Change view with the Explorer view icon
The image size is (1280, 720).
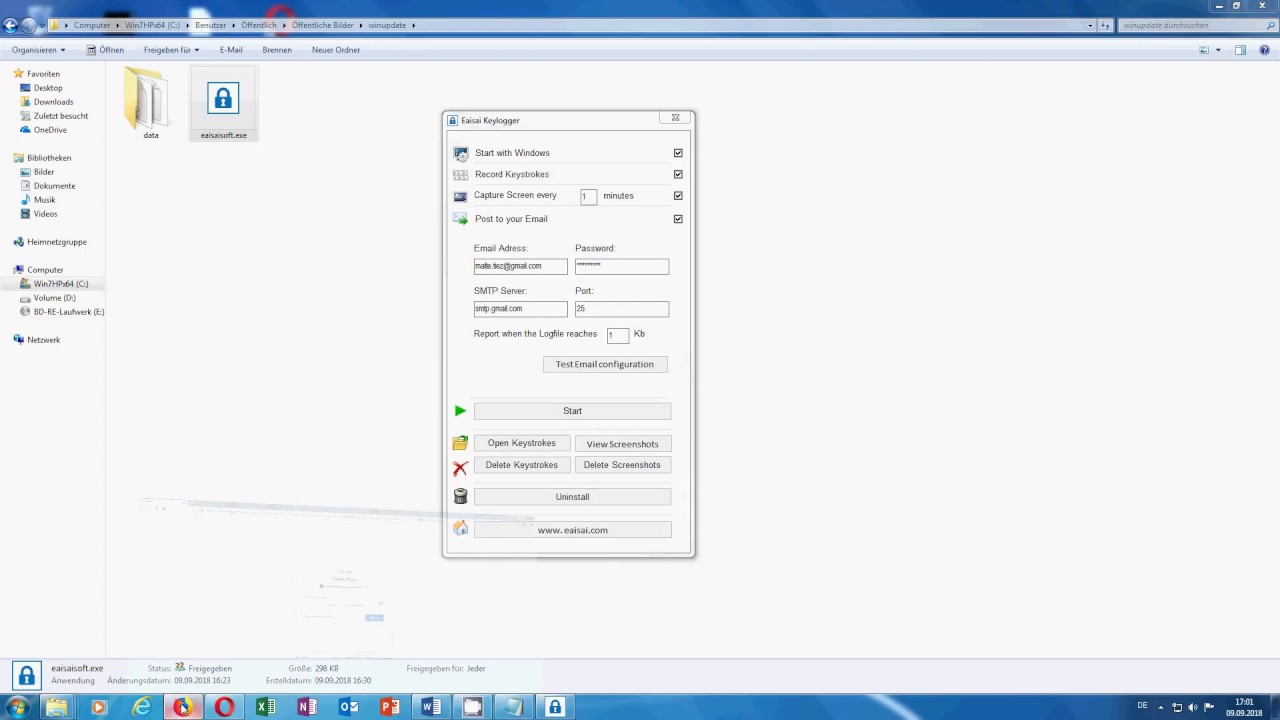tap(1205, 50)
